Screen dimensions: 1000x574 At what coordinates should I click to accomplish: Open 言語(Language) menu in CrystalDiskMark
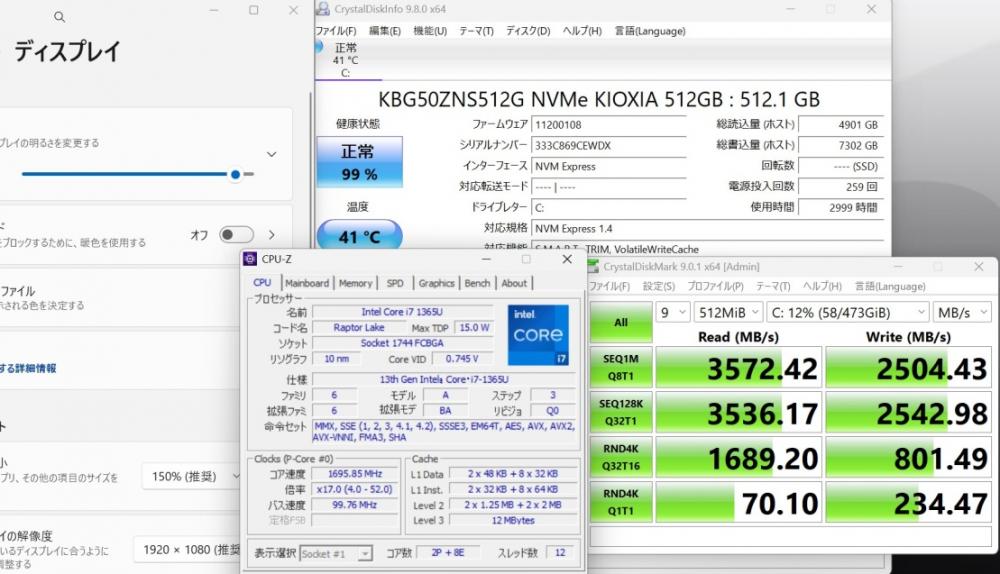[890, 286]
